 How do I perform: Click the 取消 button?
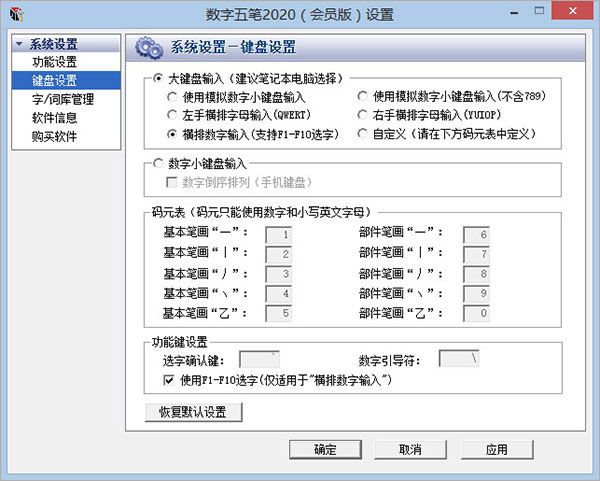[x=410, y=449]
